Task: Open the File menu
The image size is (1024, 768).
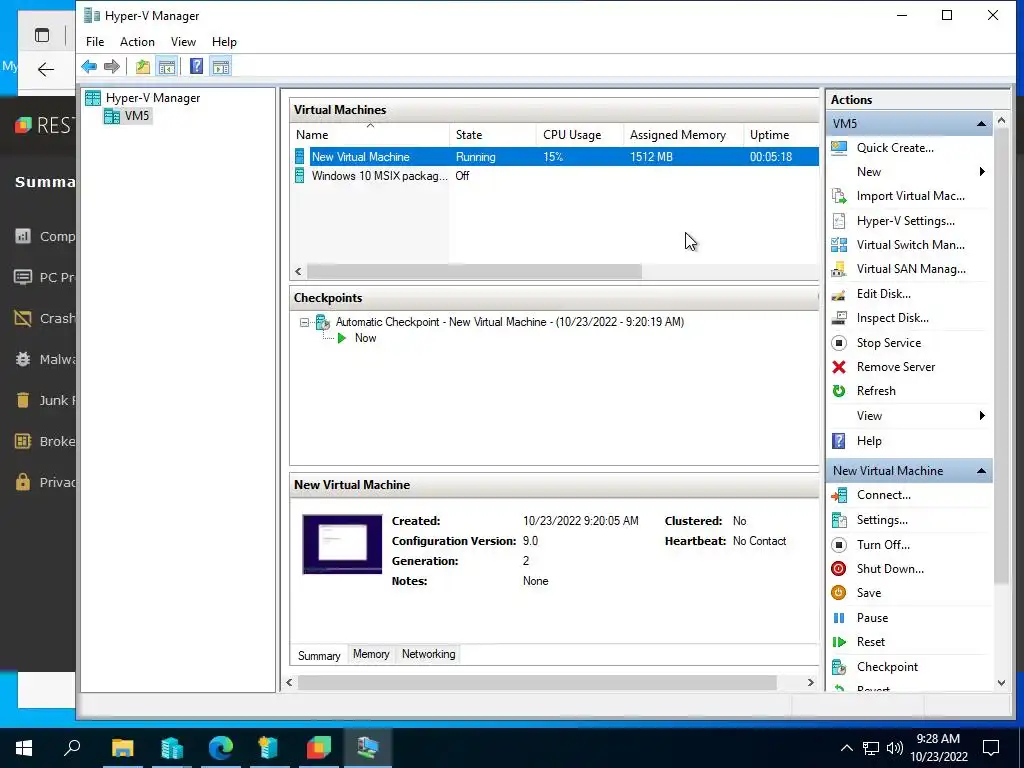Action: [95, 42]
